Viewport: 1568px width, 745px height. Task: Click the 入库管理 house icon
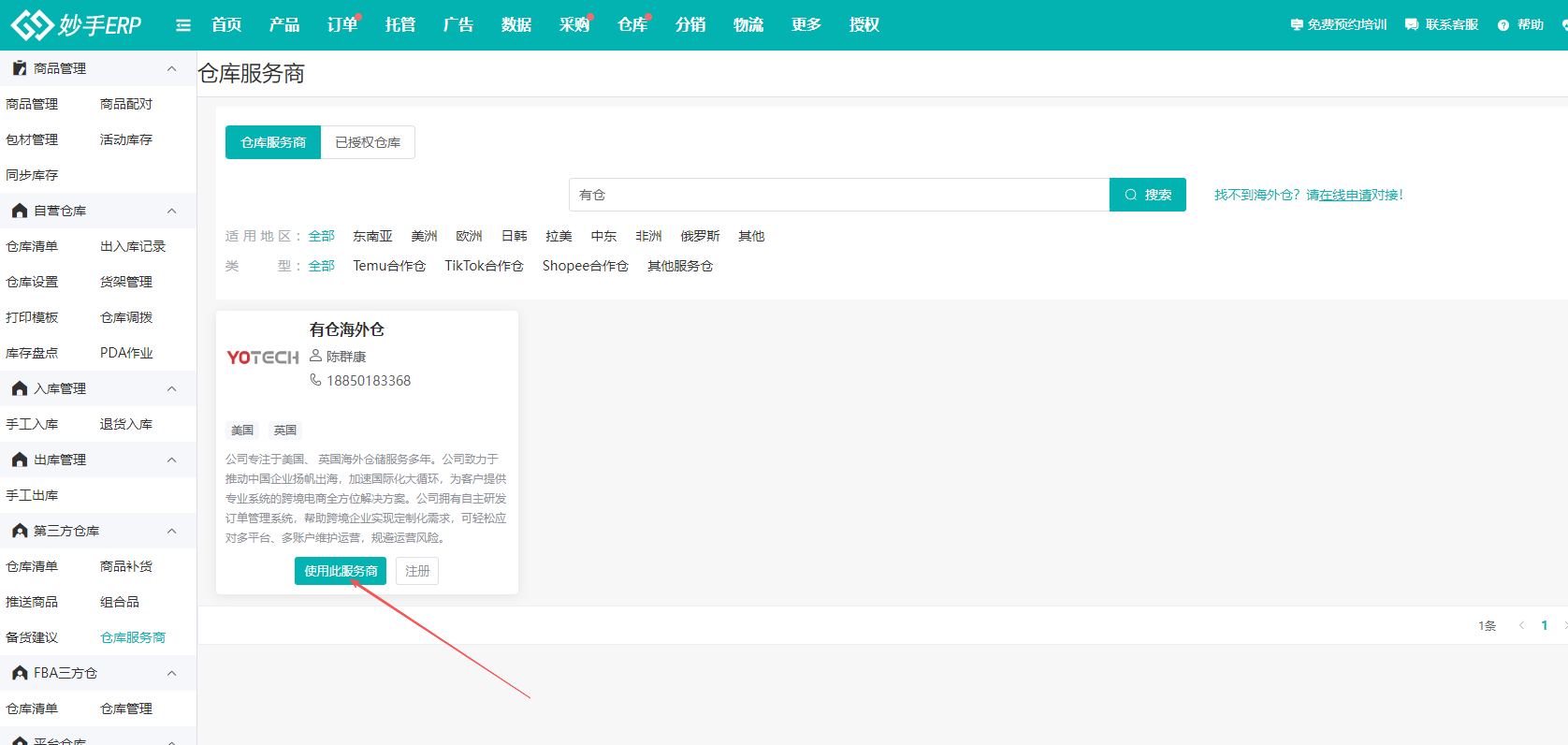tap(20, 388)
